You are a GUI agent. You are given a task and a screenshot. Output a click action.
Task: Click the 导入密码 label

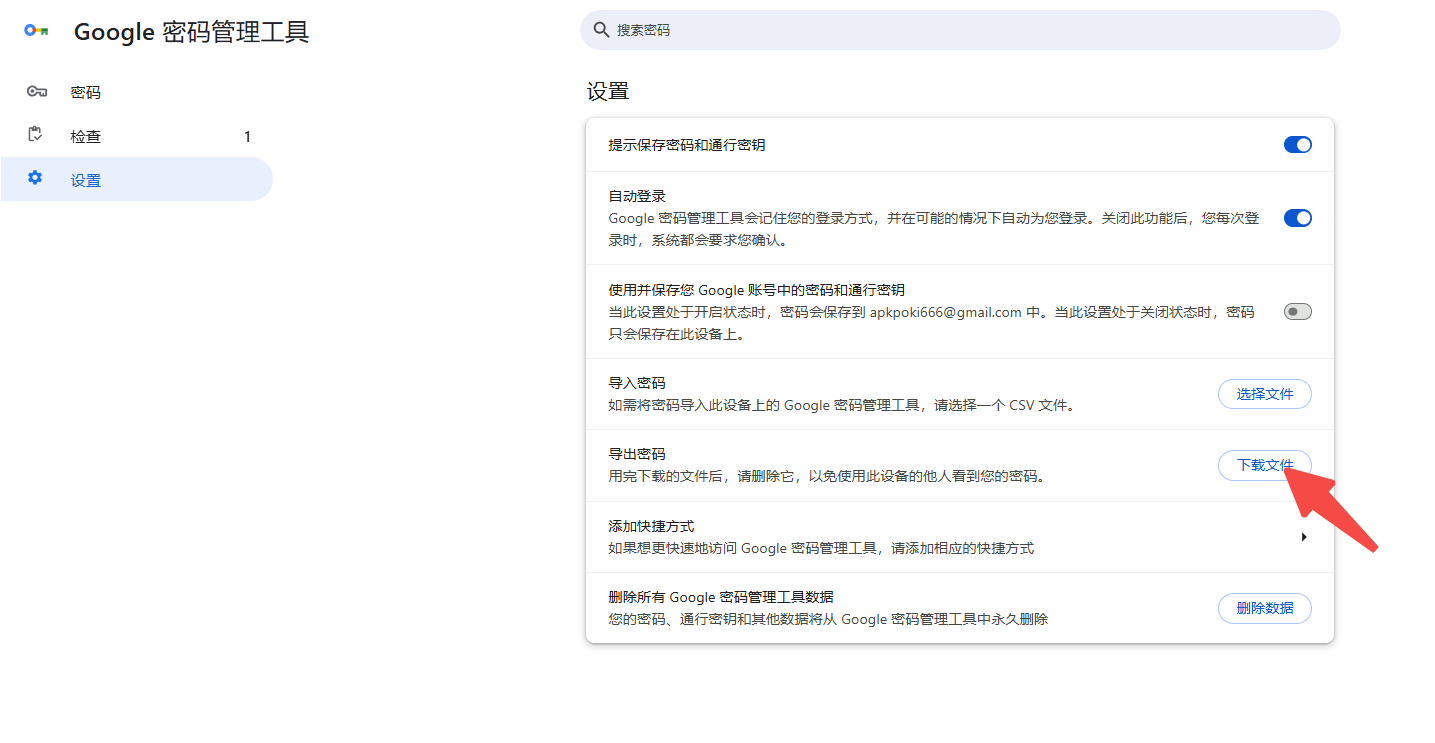[637, 383]
